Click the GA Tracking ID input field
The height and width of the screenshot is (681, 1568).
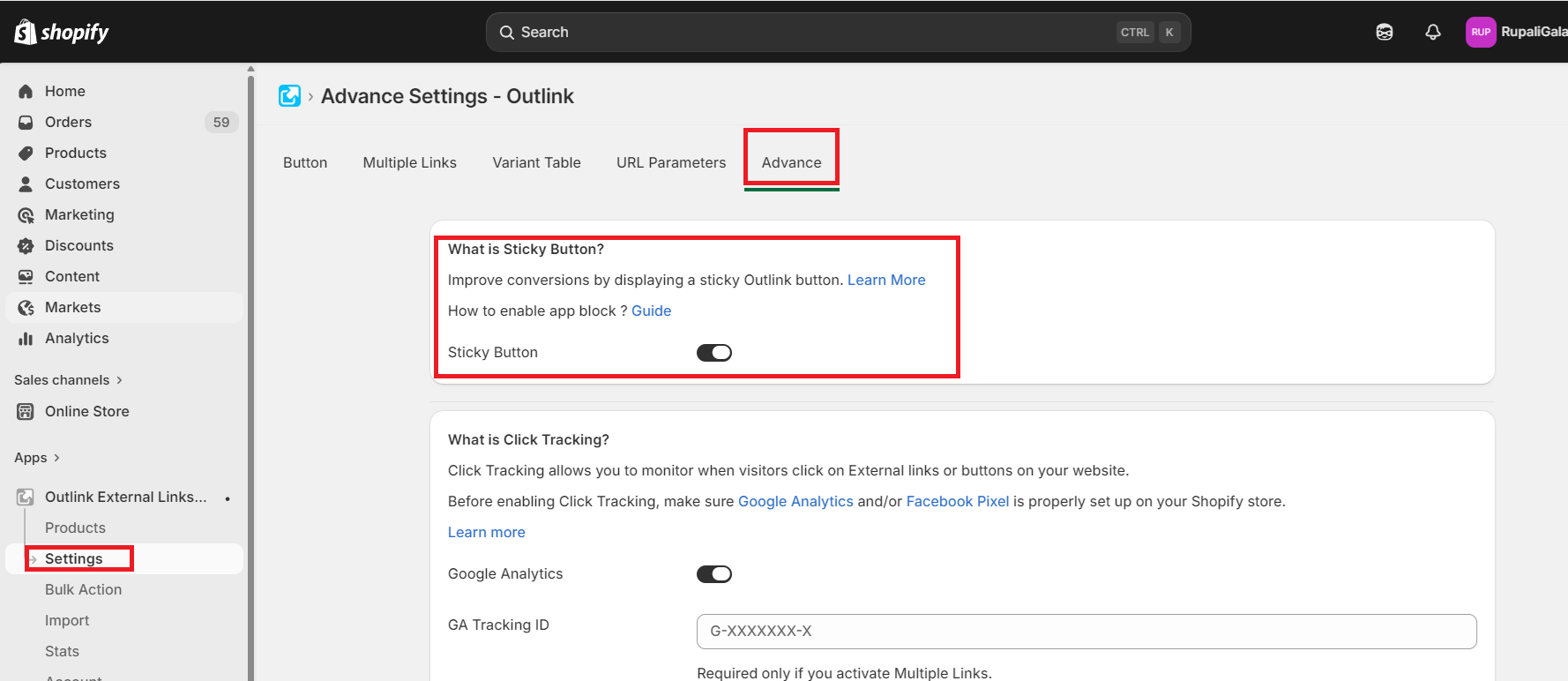(x=1086, y=632)
